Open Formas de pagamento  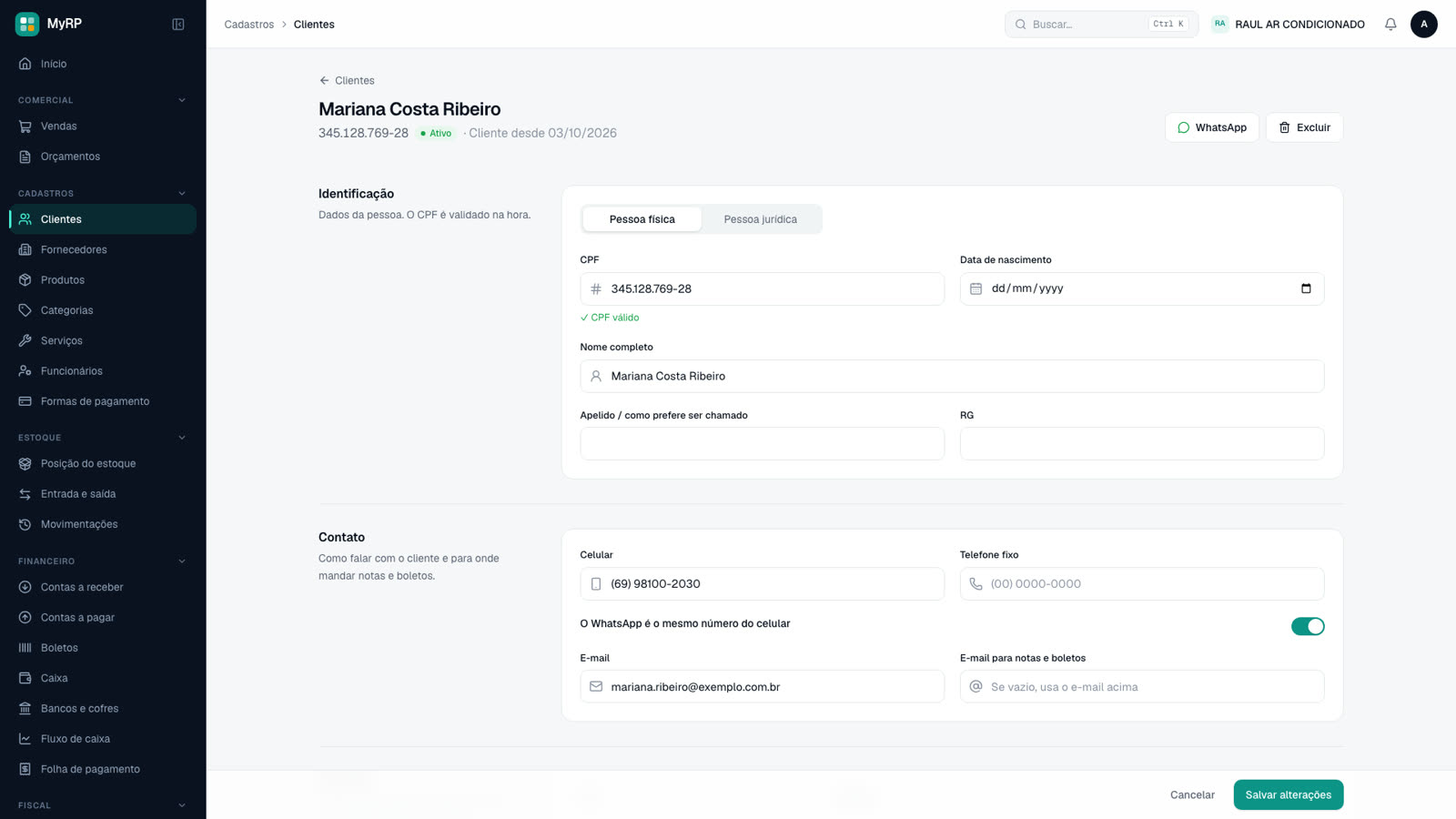pos(103,401)
